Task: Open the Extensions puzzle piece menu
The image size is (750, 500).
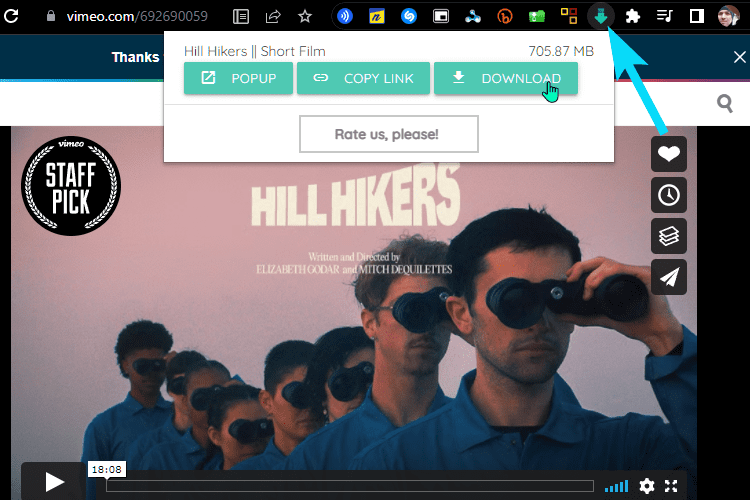Action: pyautogui.click(x=632, y=17)
